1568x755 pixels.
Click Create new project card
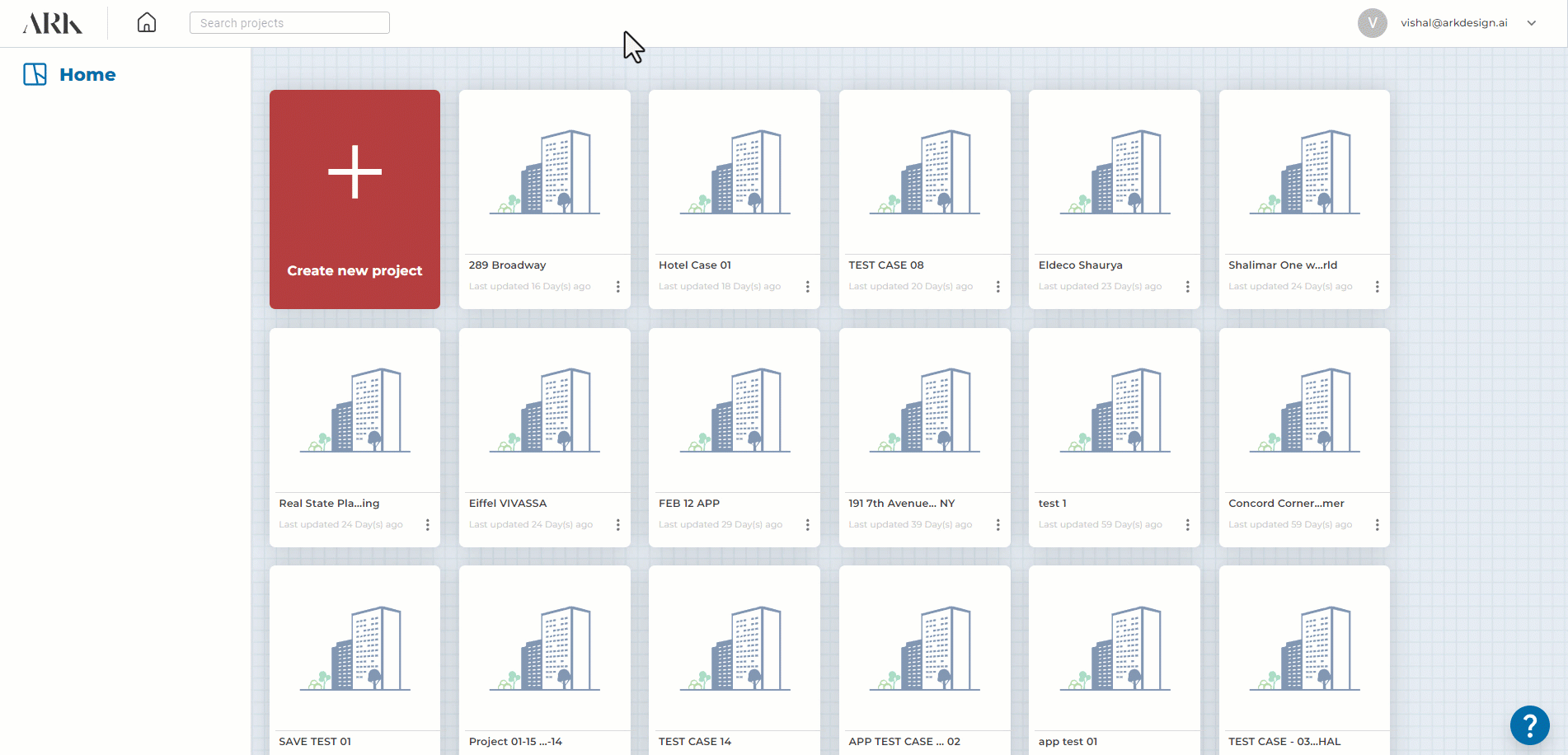click(x=354, y=199)
